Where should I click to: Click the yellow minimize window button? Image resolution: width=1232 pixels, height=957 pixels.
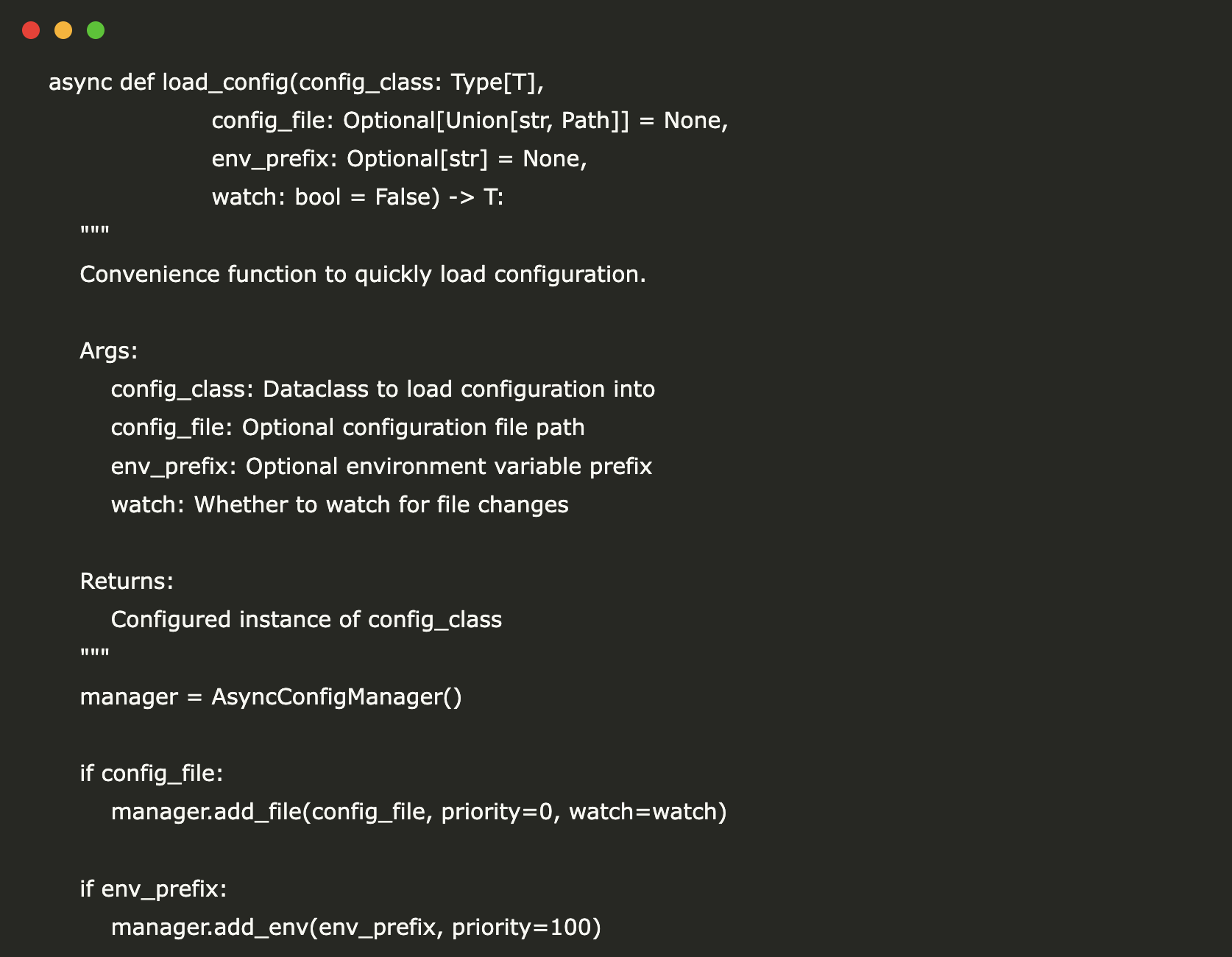pos(63,30)
